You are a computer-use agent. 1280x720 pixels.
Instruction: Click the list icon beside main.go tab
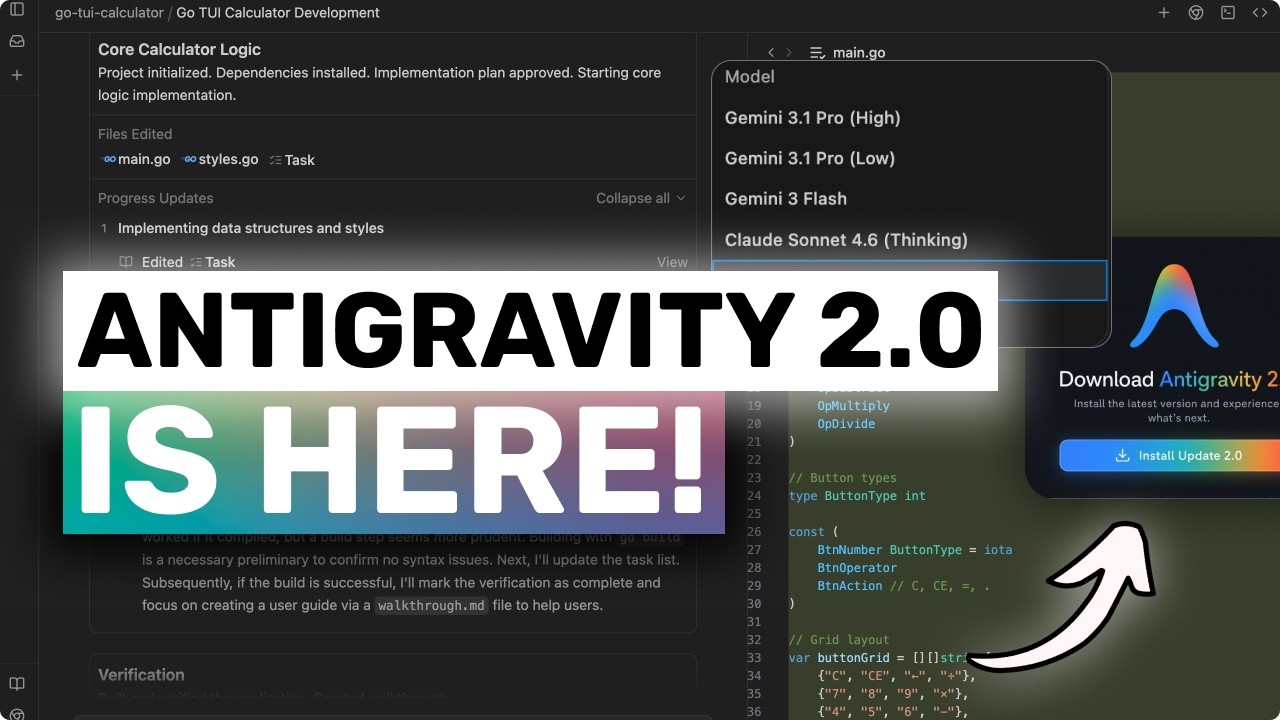pos(817,53)
